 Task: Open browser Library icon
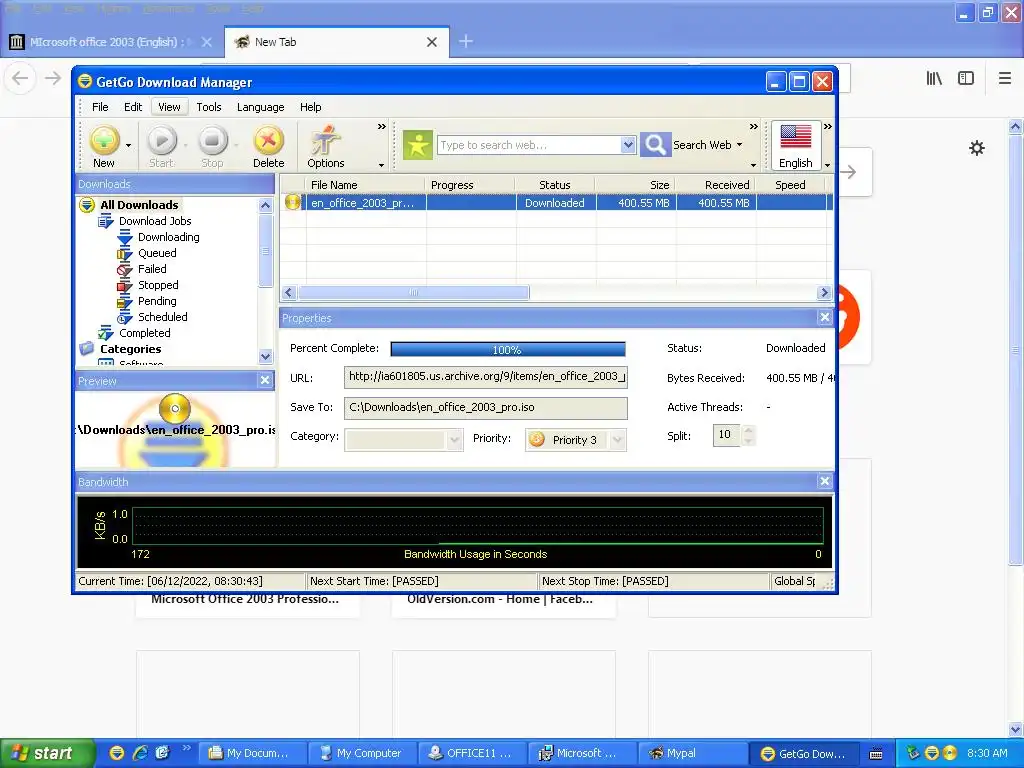pyautogui.click(x=934, y=78)
